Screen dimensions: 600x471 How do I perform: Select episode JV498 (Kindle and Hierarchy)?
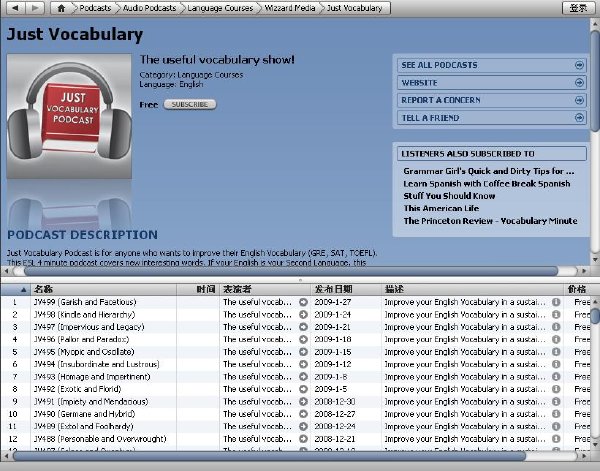[85, 315]
